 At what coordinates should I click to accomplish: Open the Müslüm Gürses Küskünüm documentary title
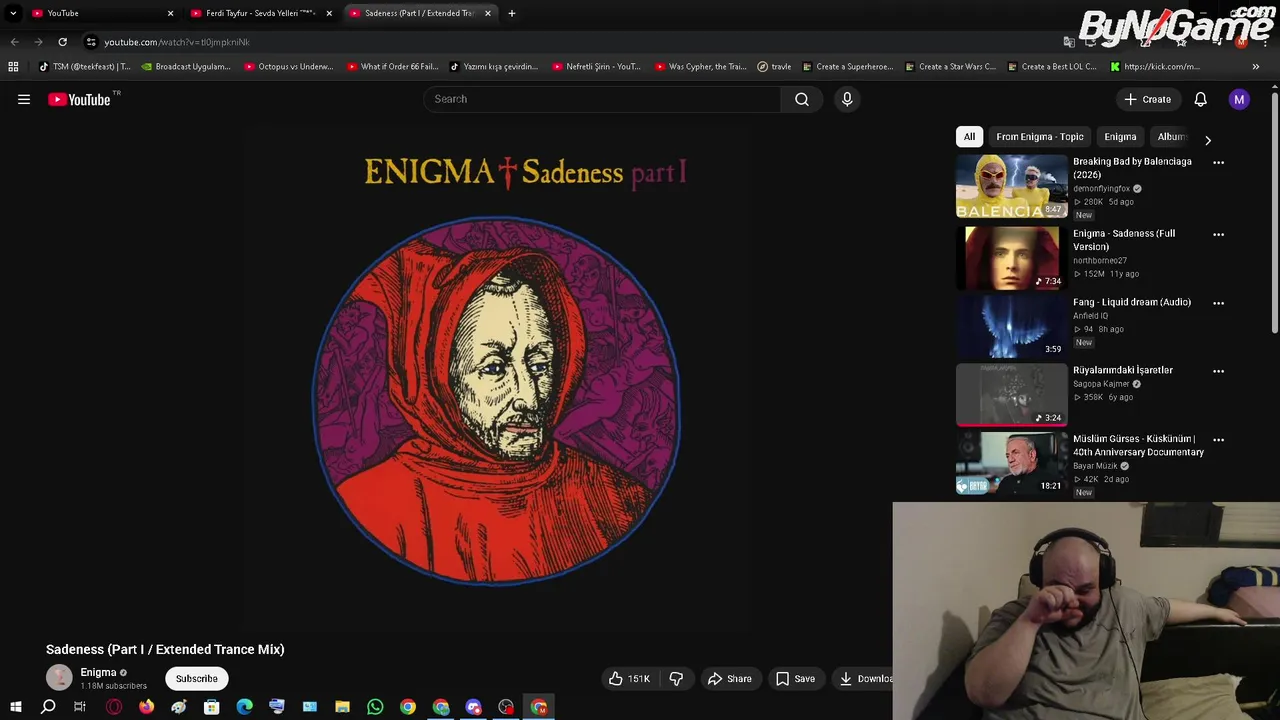click(x=1138, y=445)
